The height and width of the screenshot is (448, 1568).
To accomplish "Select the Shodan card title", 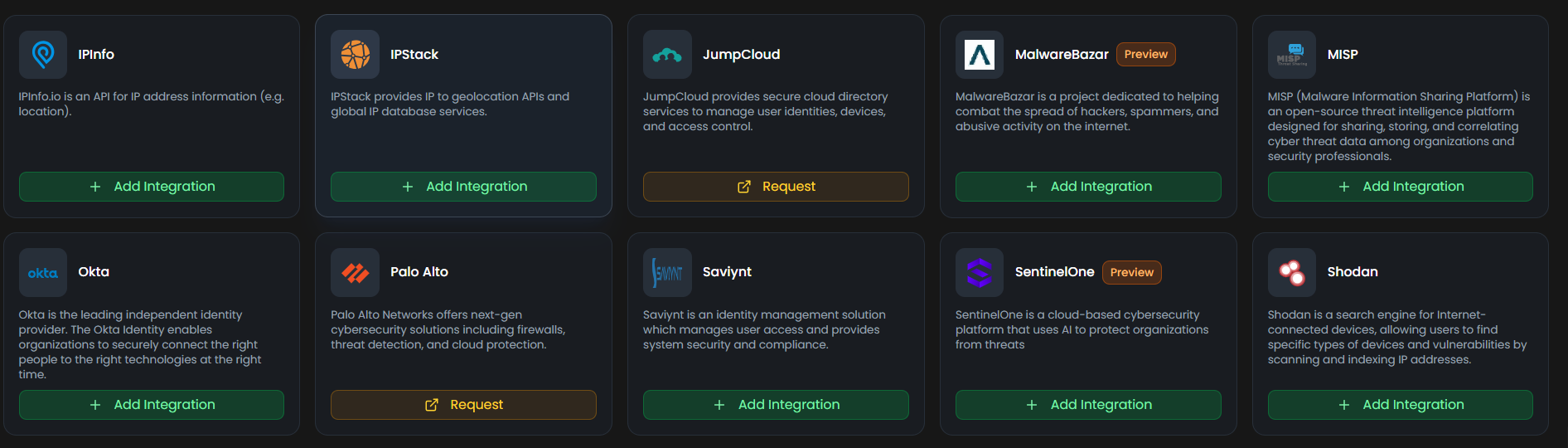I will (1353, 271).
